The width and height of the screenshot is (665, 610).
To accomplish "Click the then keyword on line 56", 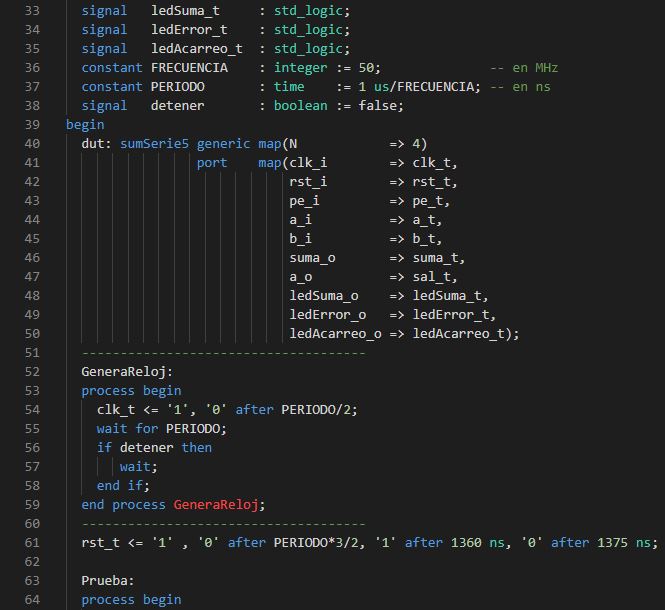I will [196, 448].
